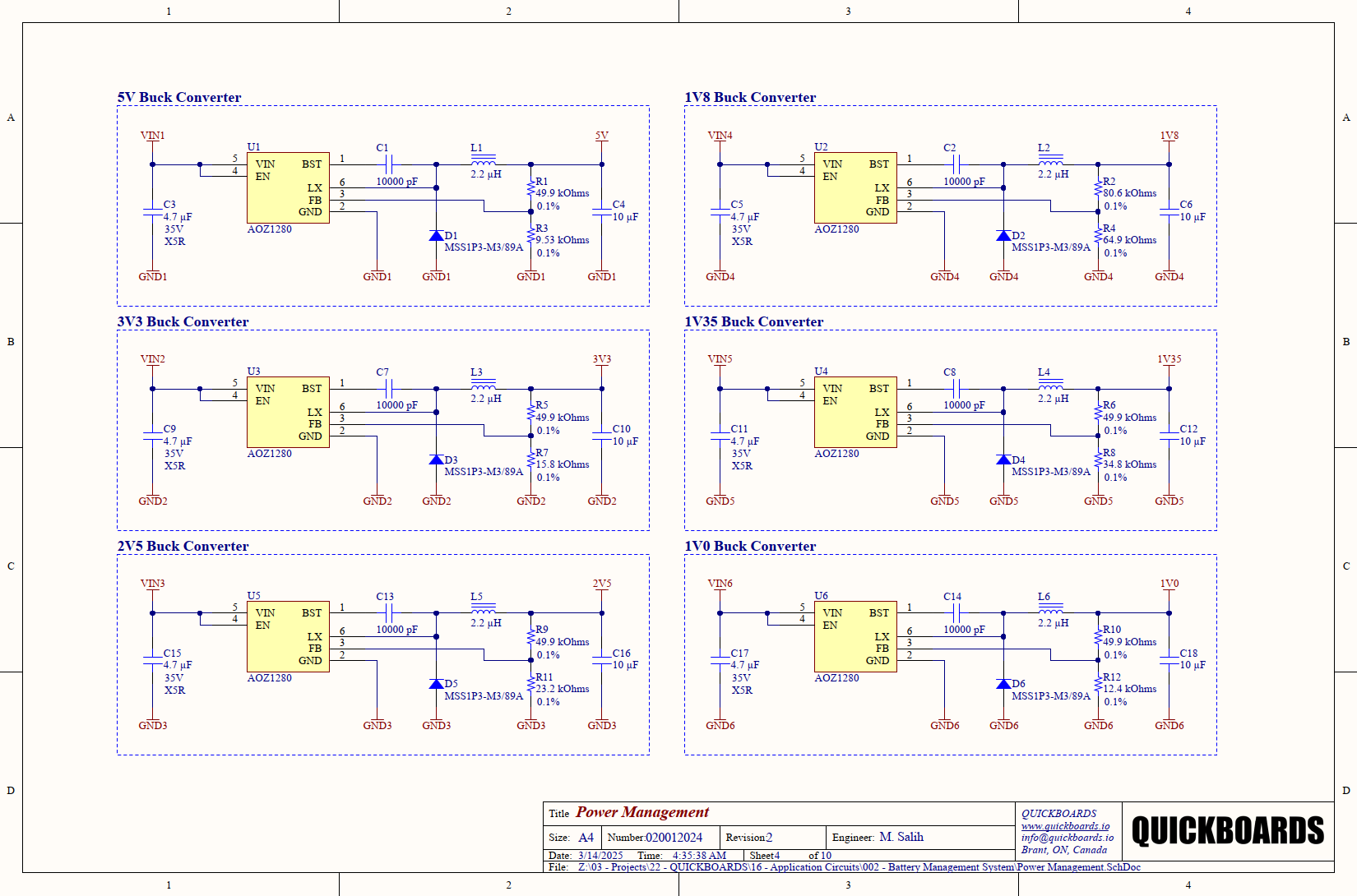Select output capacitor C4 symbol
Viewport: 1357px width, 896px height.
[x=602, y=214]
